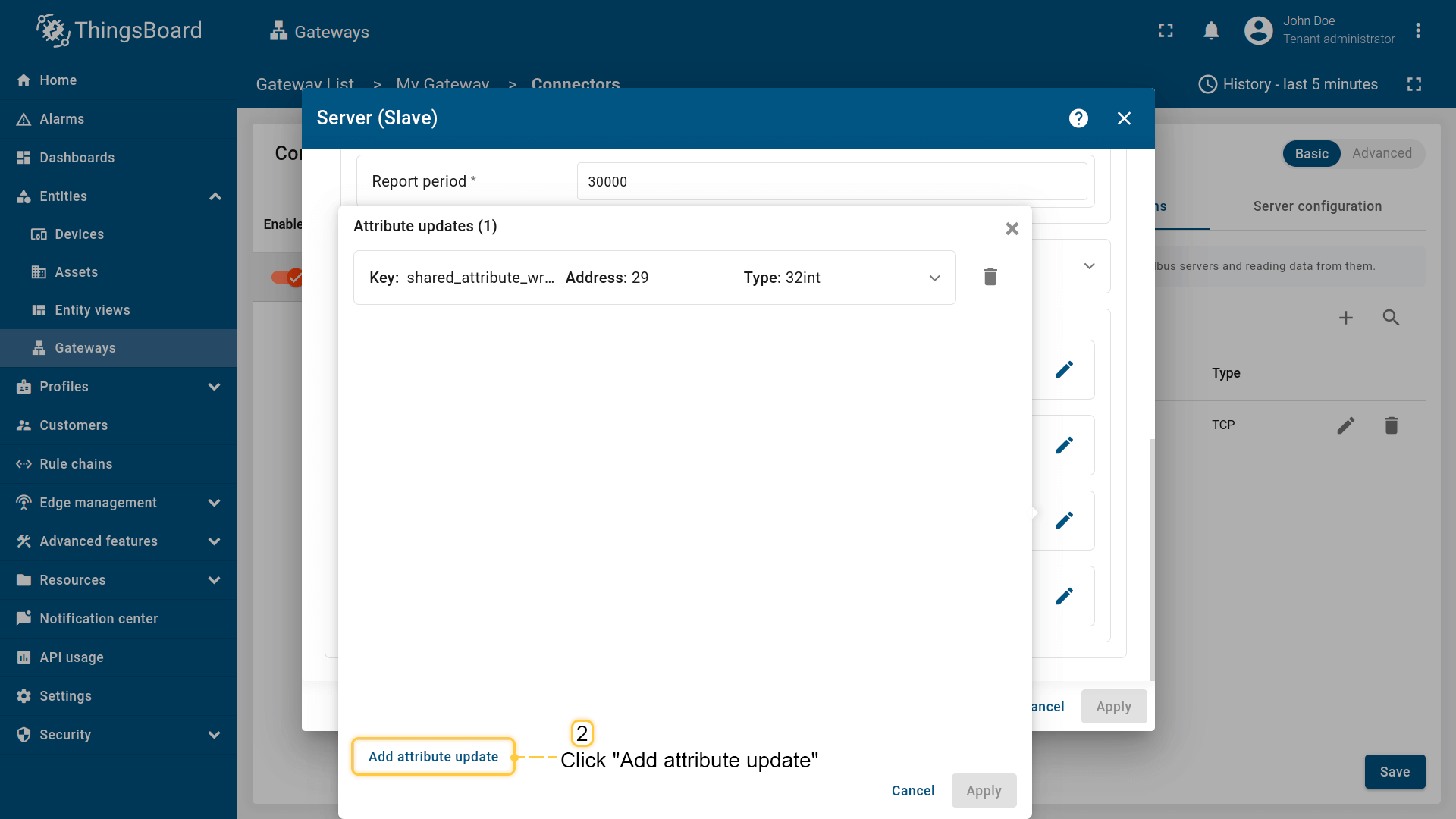
Task: Collapse the Entities sidebar section
Action: coord(215,196)
